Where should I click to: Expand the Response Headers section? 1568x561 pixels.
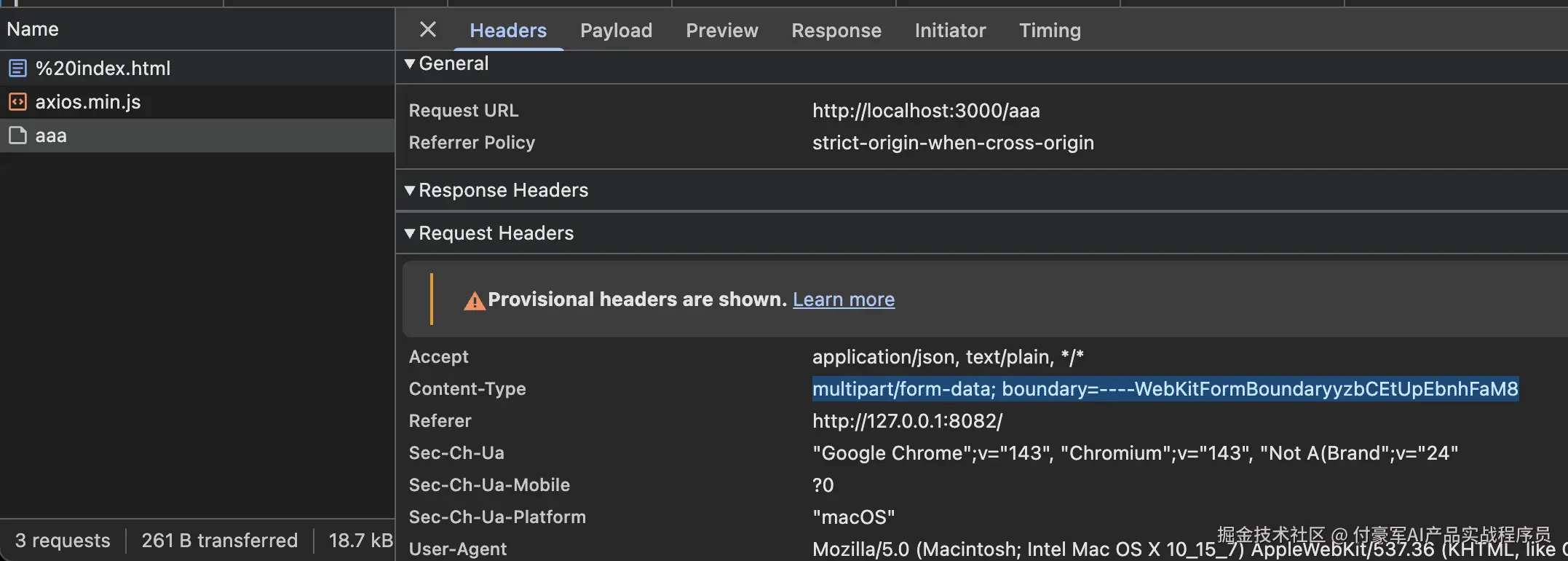[410, 190]
